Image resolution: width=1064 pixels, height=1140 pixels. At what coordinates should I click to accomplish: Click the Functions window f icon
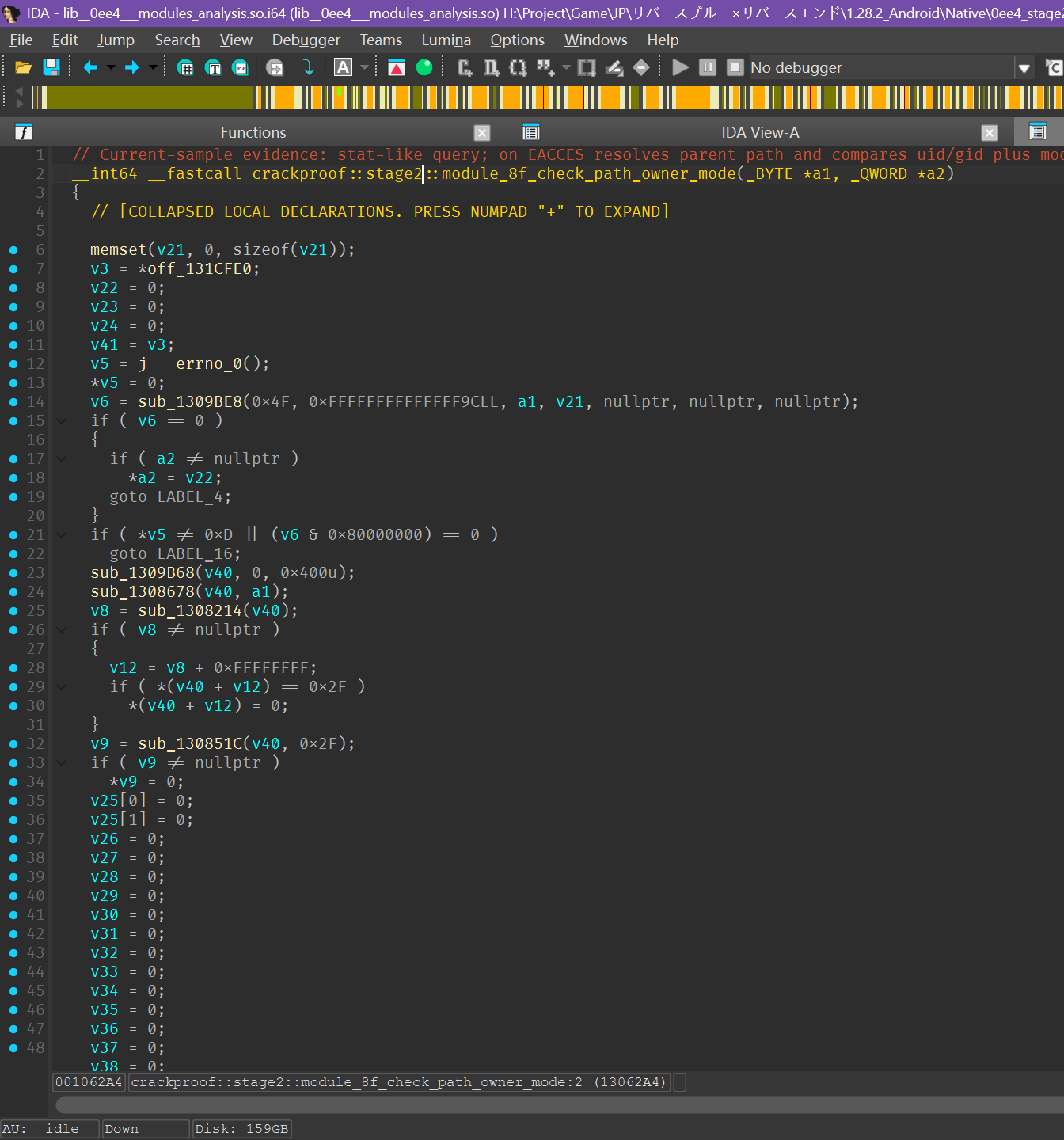[x=24, y=132]
